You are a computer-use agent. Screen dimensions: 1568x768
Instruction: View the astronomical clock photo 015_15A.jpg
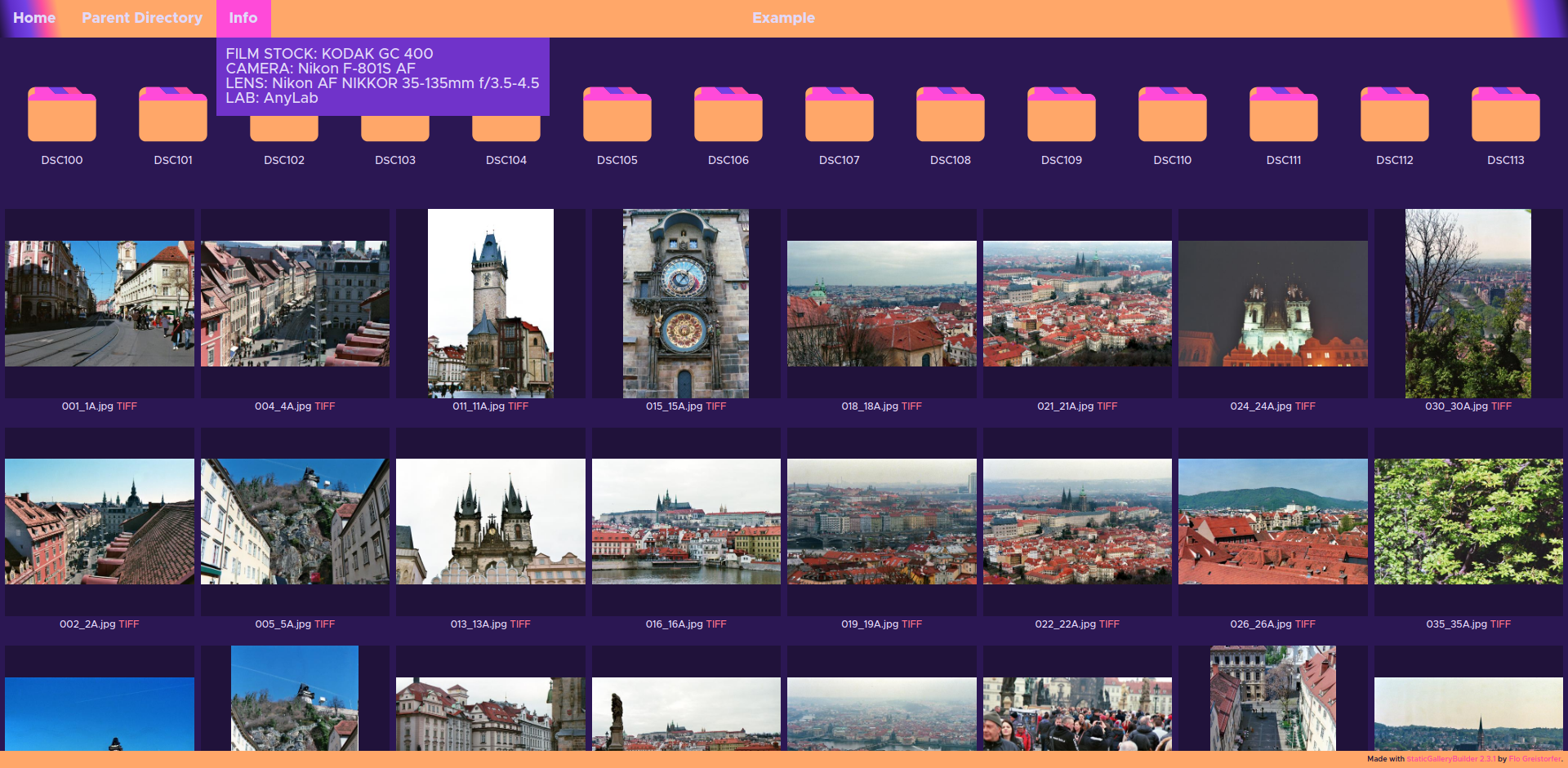pyautogui.click(x=686, y=304)
